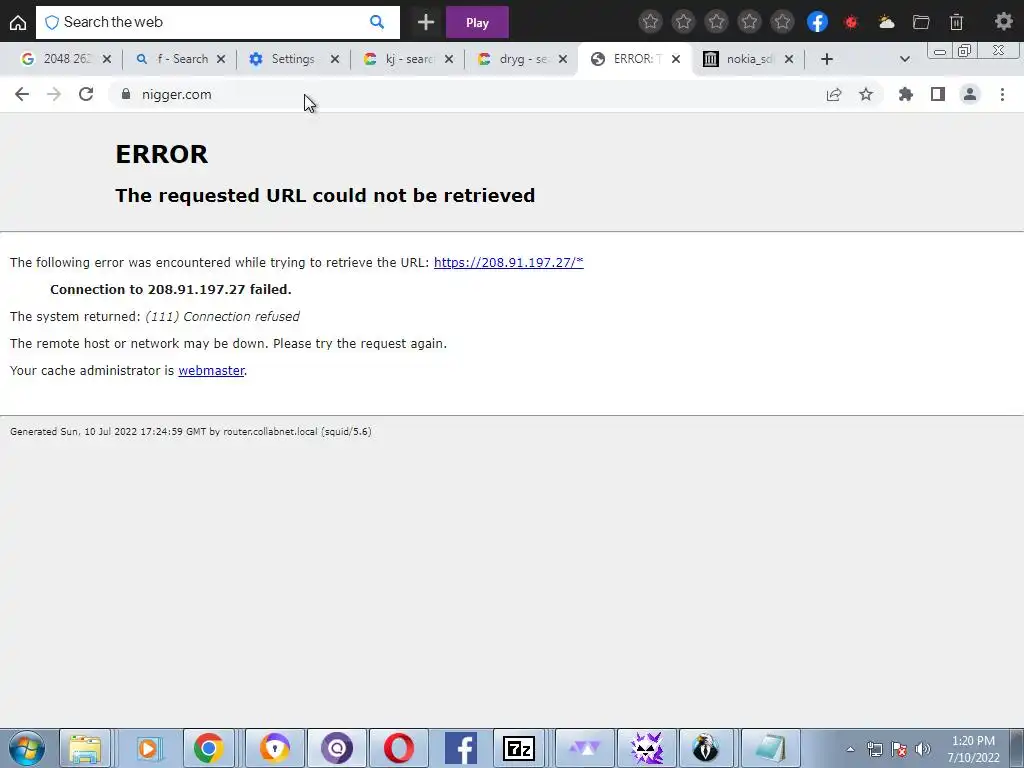1024x768 pixels.
Task: Click the volume speaker tray icon
Action: [923, 749]
